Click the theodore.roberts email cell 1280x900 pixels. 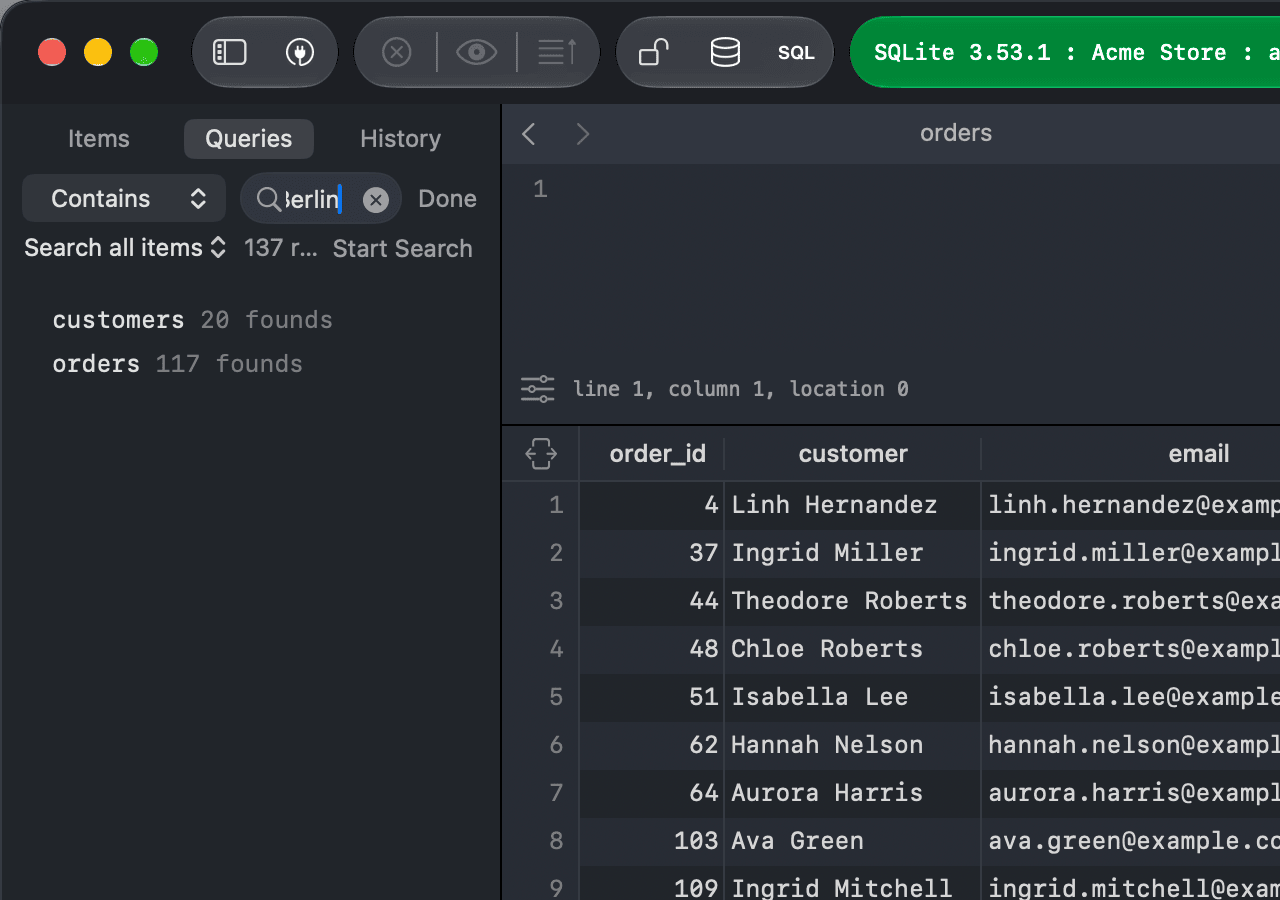tap(1131, 601)
